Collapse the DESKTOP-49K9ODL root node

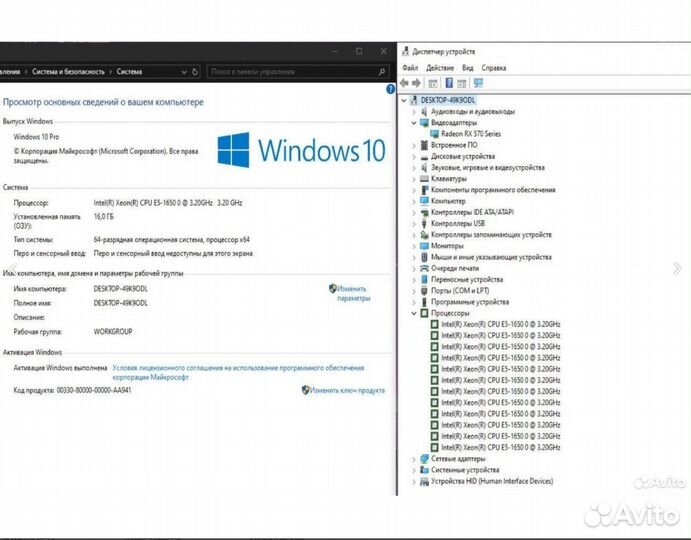403,101
